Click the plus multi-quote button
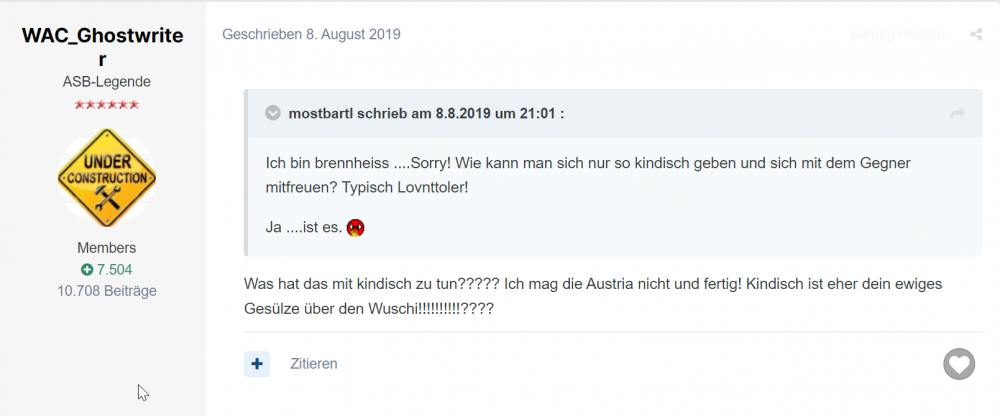This screenshot has width=1000, height=416. tap(257, 364)
